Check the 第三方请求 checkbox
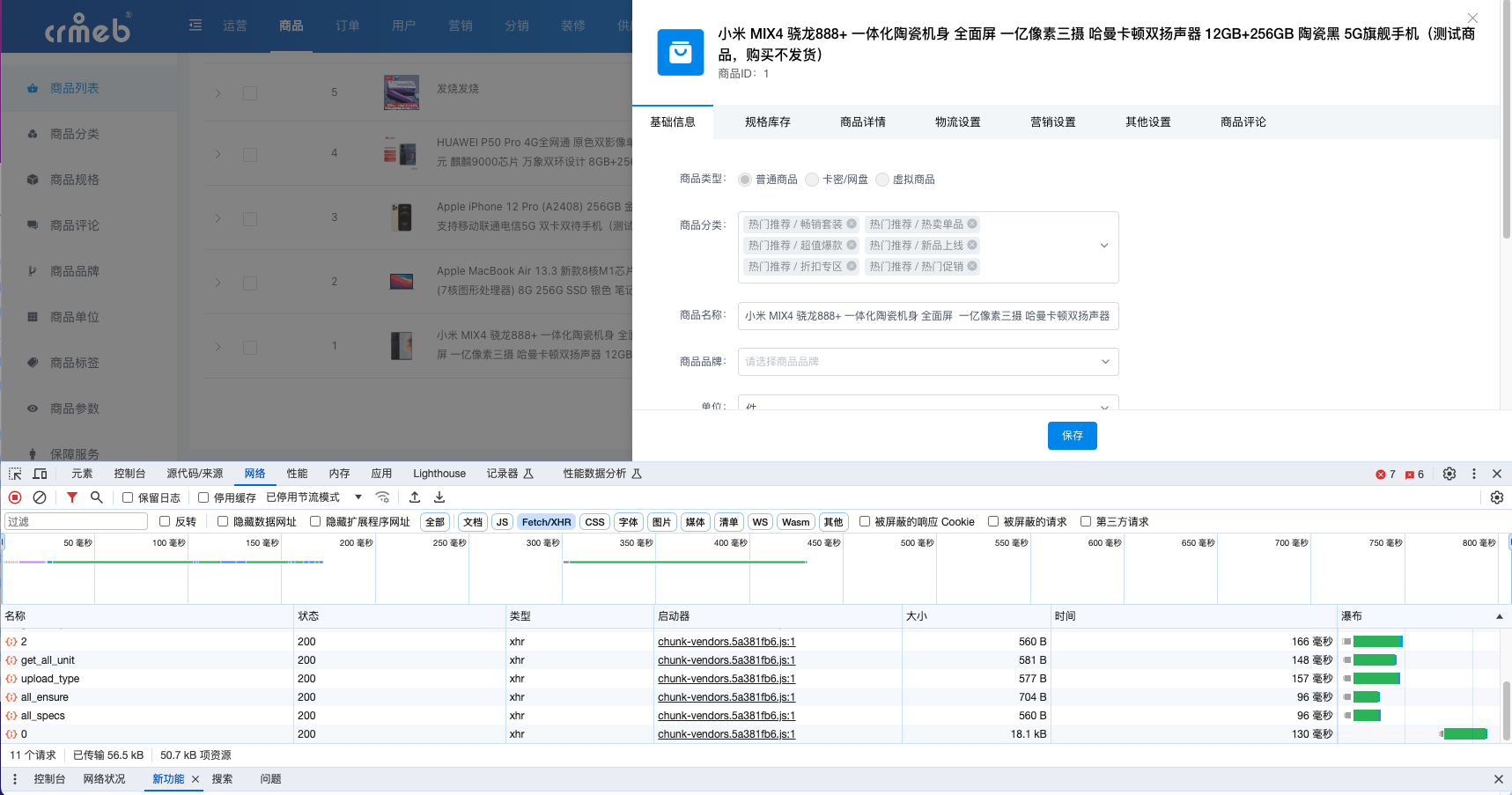Image resolution: width=1512 pixels, height=795 pixels. 1086,521
